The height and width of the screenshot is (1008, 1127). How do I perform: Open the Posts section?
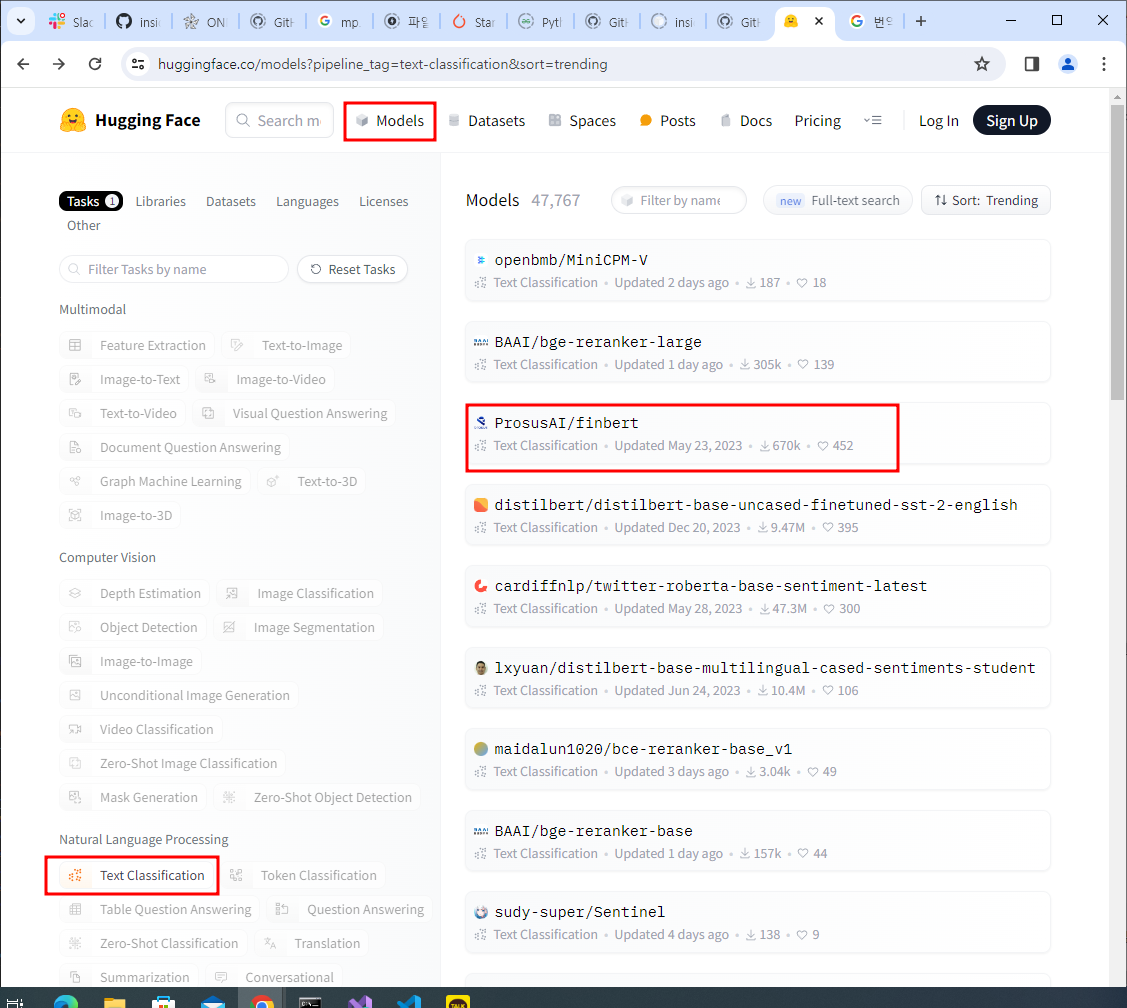pyautogui.click(x=668, y=121)
